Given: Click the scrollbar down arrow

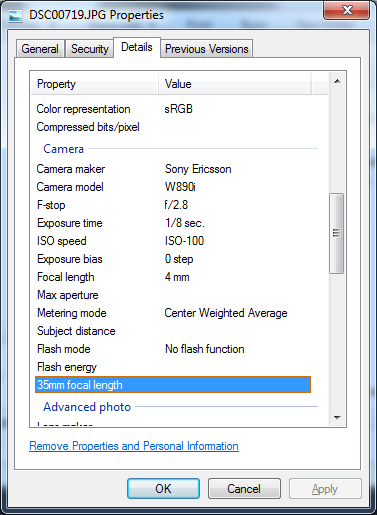Looking at the screenshot, I should (x=337, y=417).
